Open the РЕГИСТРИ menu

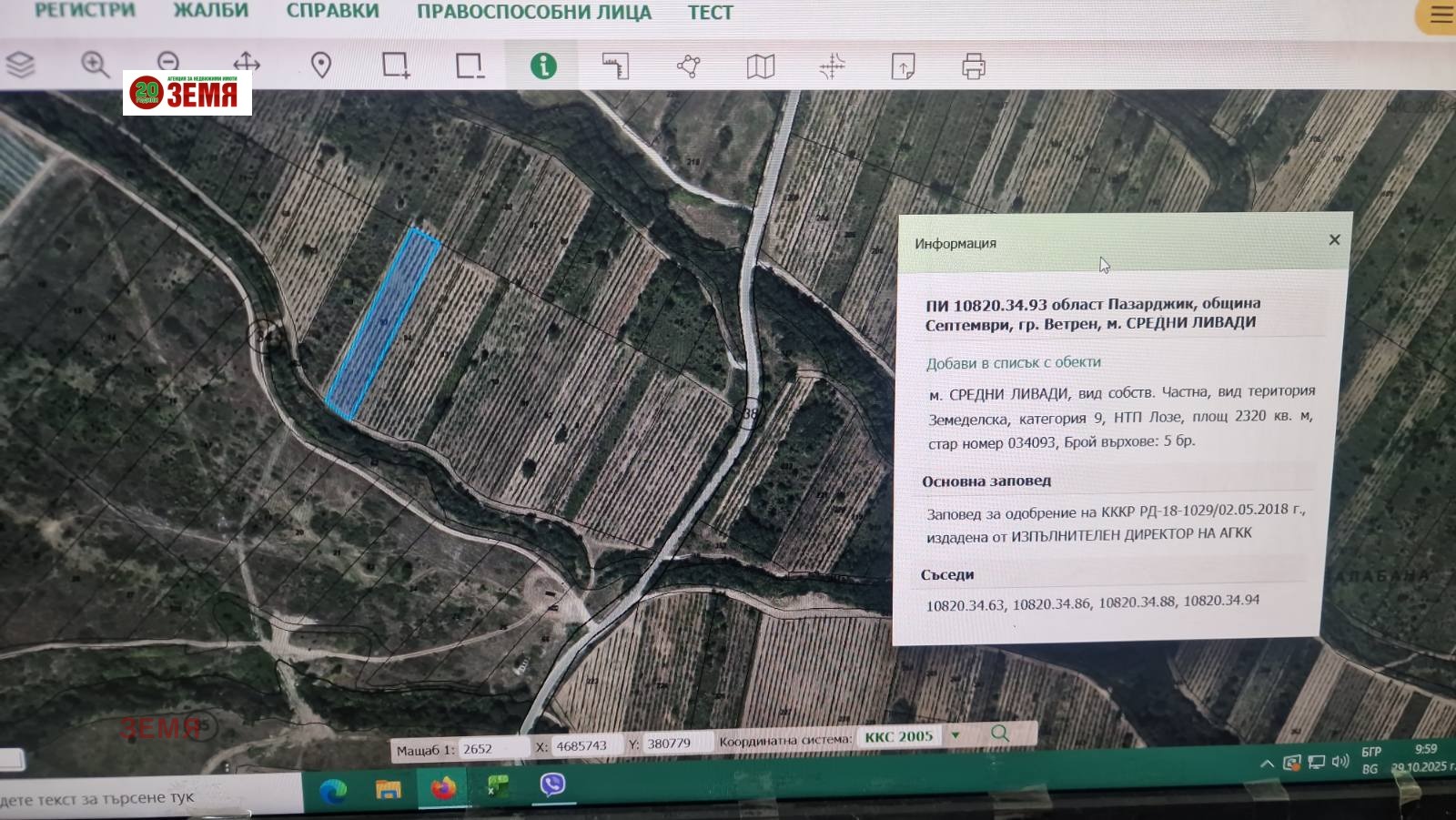[x=85, y=10]
